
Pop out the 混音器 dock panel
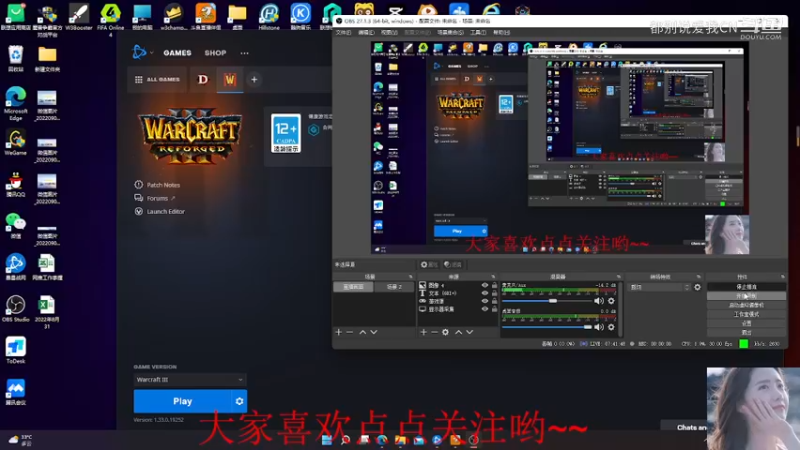tap(618, 277)
